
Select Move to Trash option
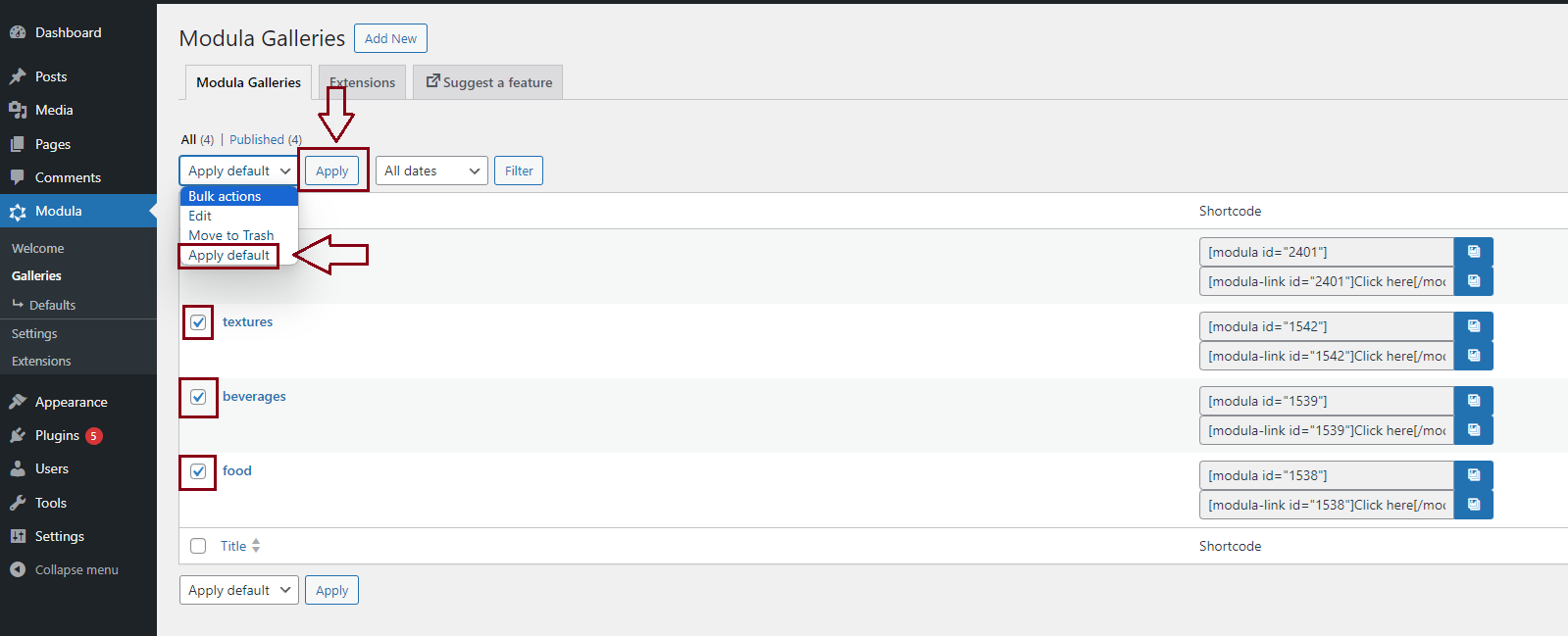231,235
